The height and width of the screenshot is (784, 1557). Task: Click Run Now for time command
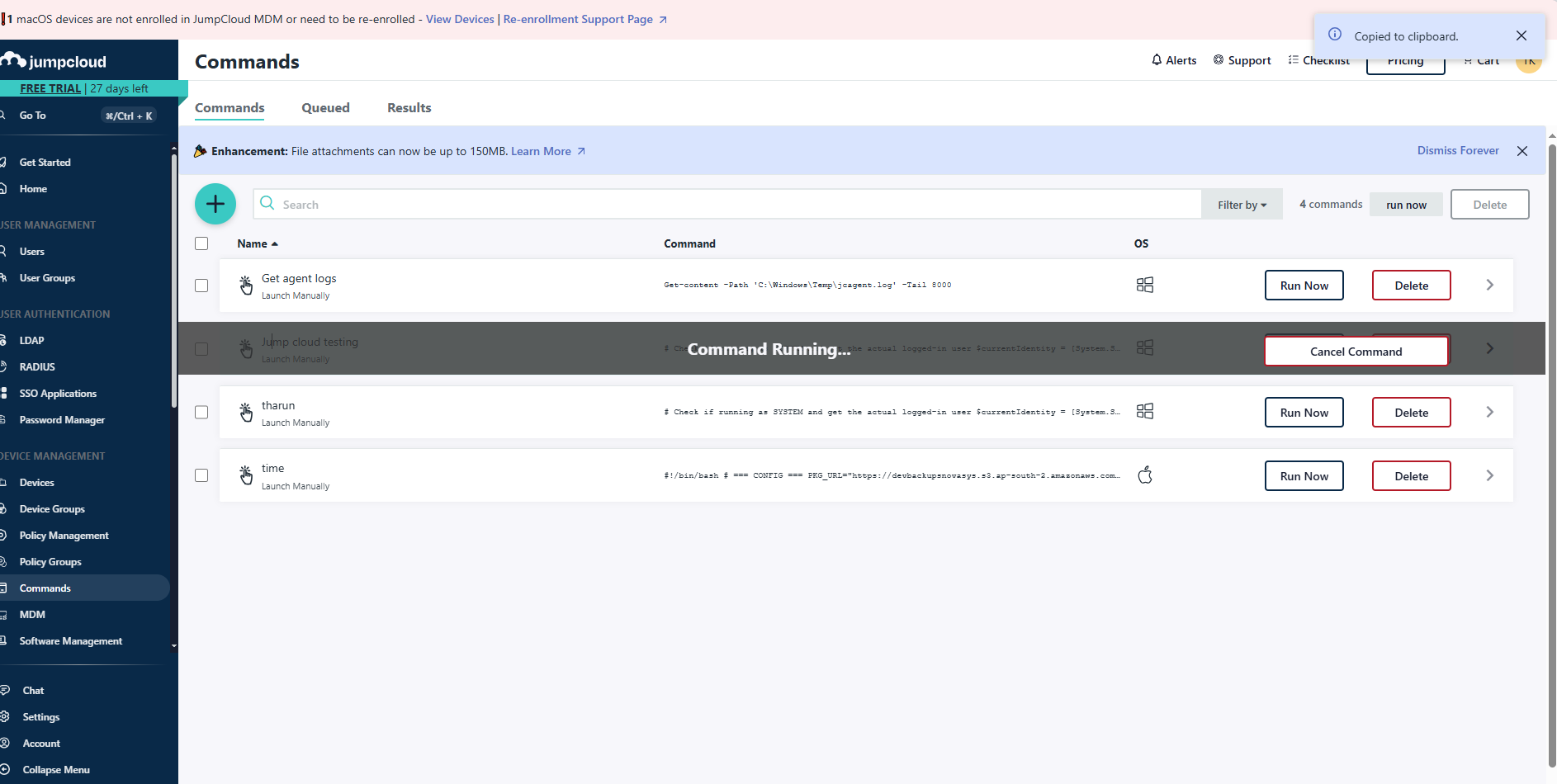[x=1304, y=476]
